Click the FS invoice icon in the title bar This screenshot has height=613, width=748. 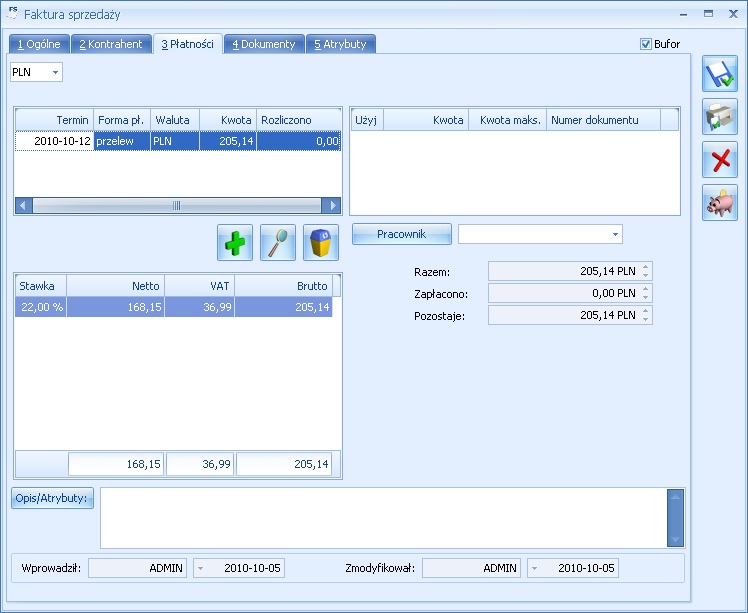(x=13, y=13)
